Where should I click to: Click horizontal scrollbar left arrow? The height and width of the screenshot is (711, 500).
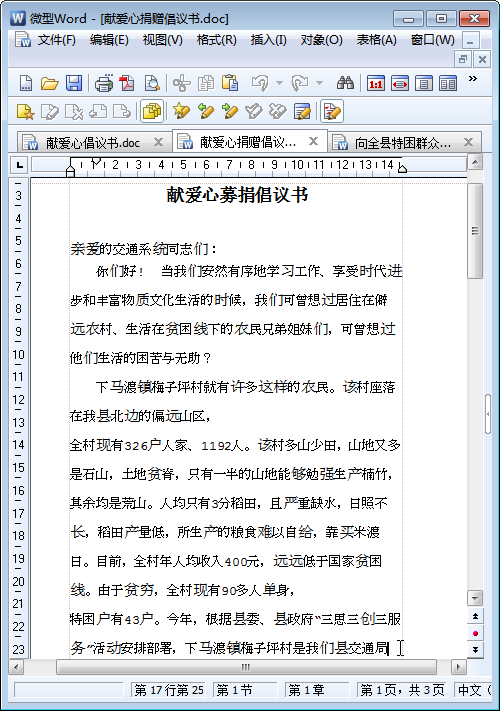(x=16, y=667)
